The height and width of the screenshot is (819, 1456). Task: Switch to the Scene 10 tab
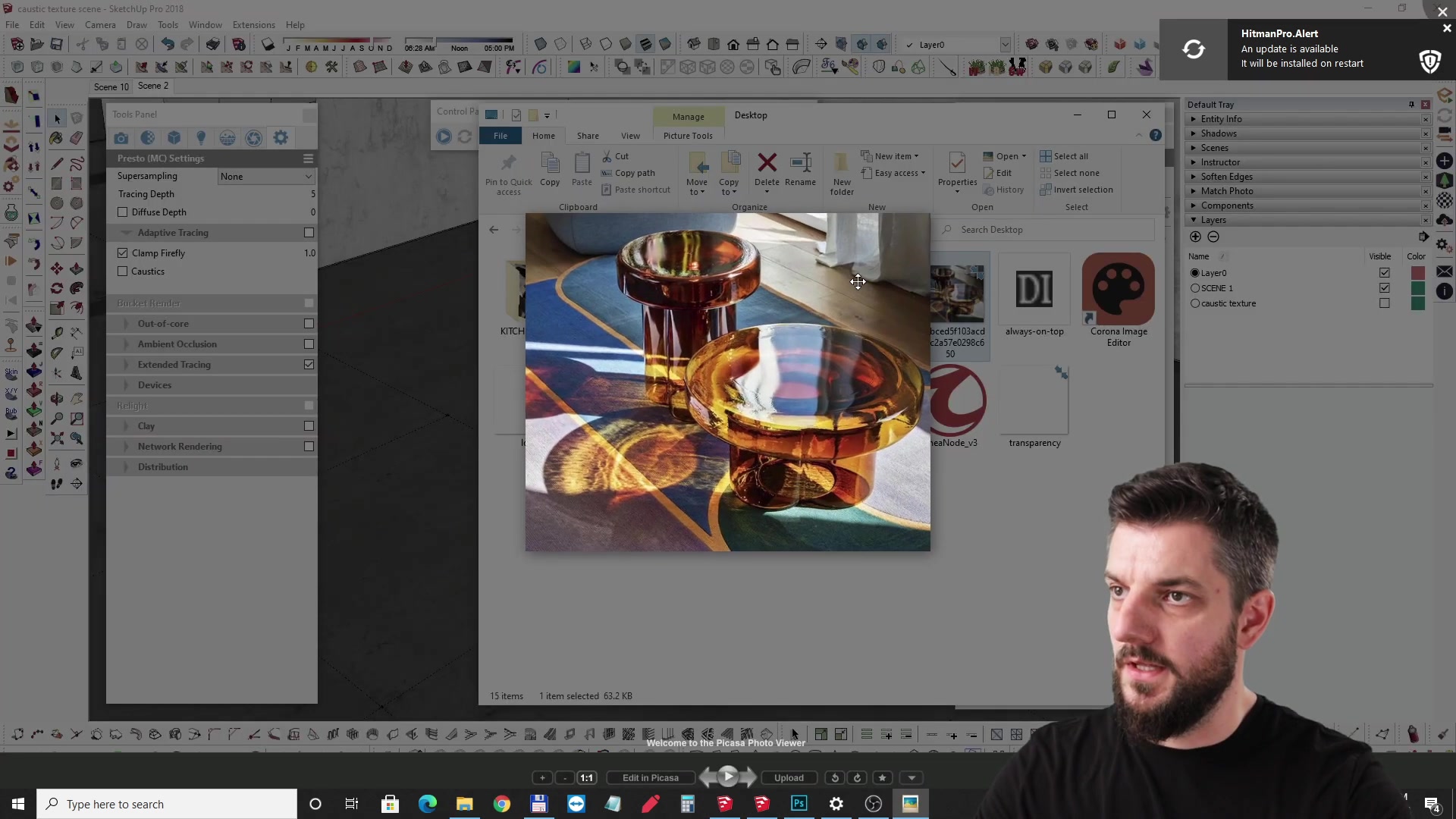point(111,86)
